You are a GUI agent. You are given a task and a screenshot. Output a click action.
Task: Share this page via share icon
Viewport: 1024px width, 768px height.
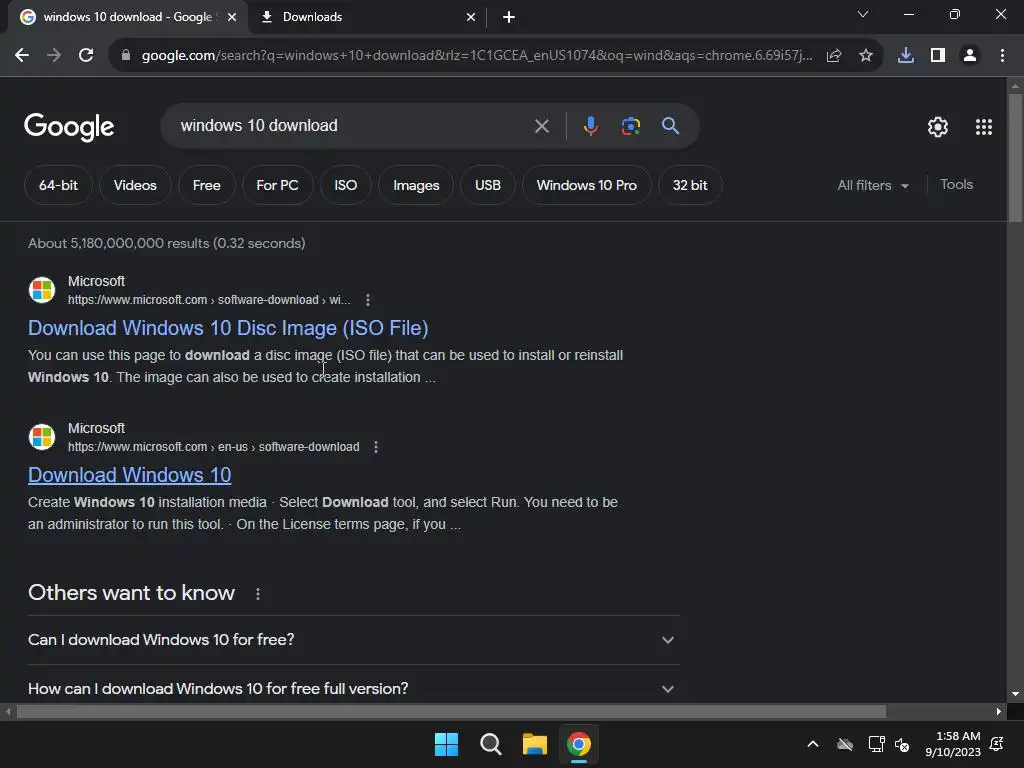click(x=834, y=56)
